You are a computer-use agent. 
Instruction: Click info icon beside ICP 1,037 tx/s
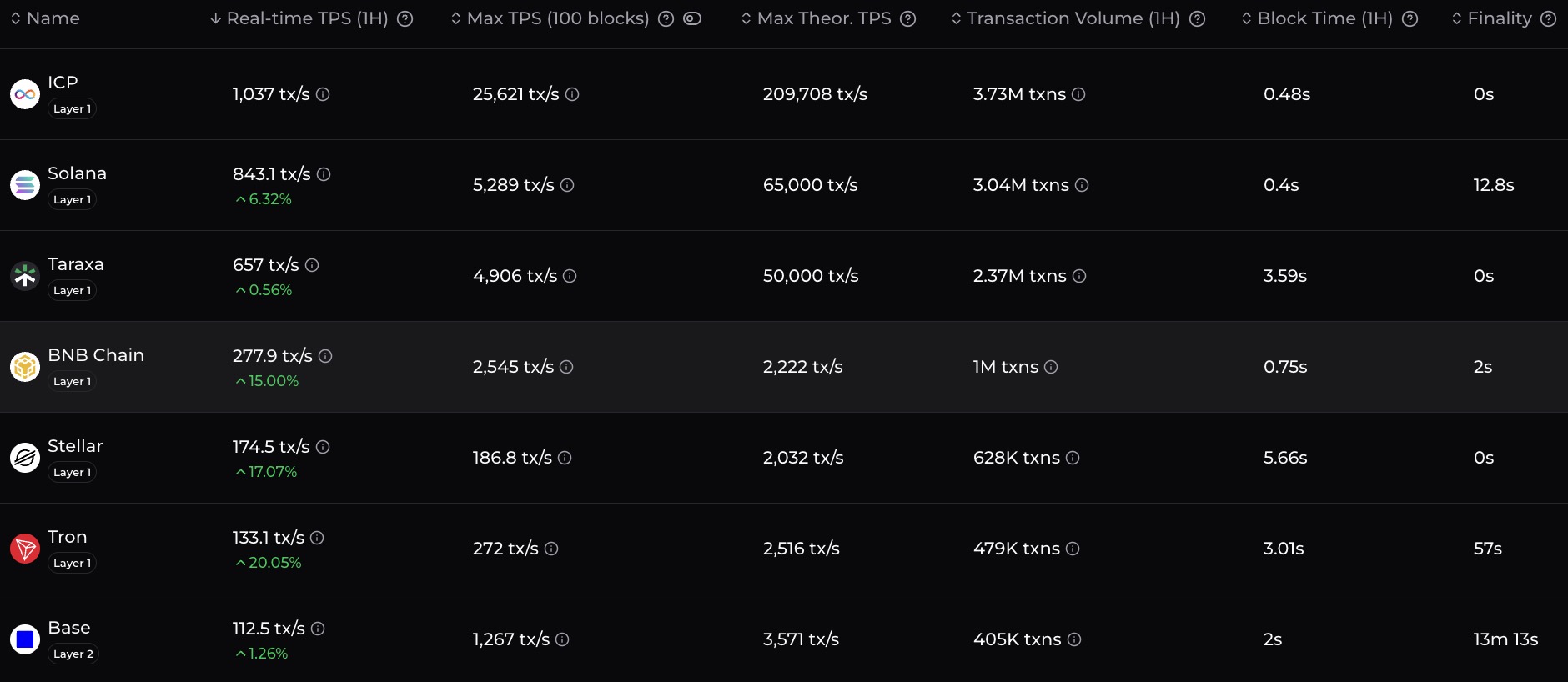pyautogui.click(x=323, y=94)
